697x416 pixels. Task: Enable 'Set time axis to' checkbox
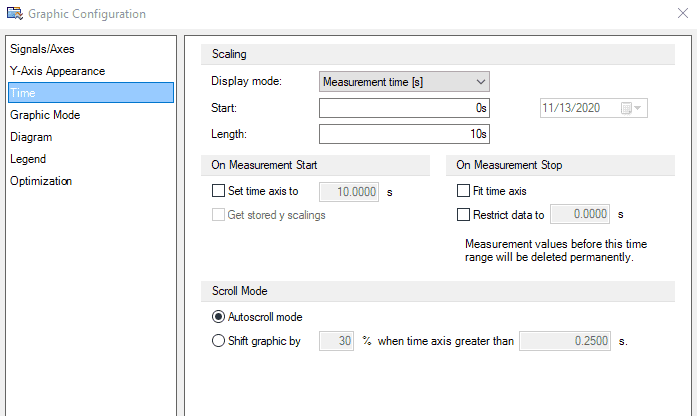point(219,191)
